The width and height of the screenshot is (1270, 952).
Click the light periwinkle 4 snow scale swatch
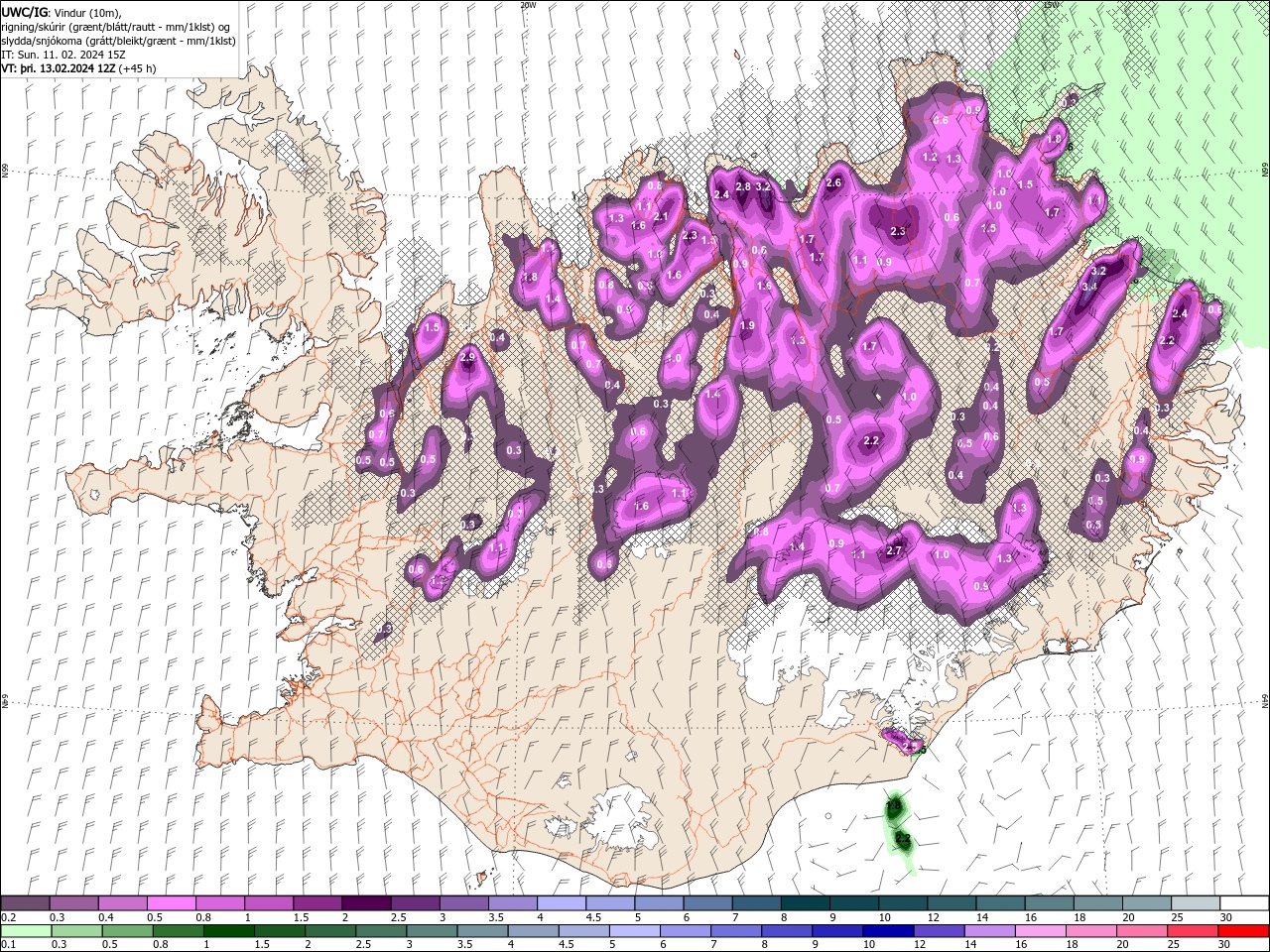tap(562, 903)
